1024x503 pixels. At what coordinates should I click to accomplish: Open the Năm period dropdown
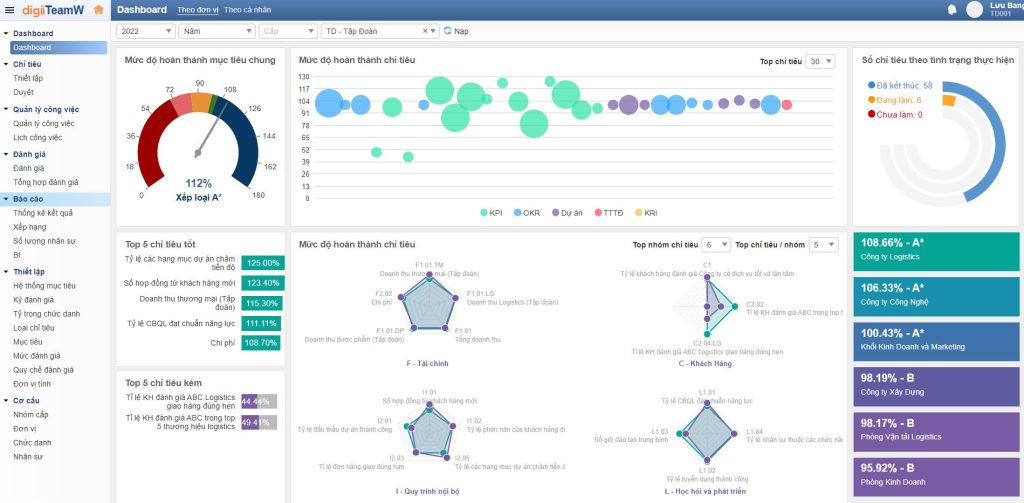tap(217, 31)
